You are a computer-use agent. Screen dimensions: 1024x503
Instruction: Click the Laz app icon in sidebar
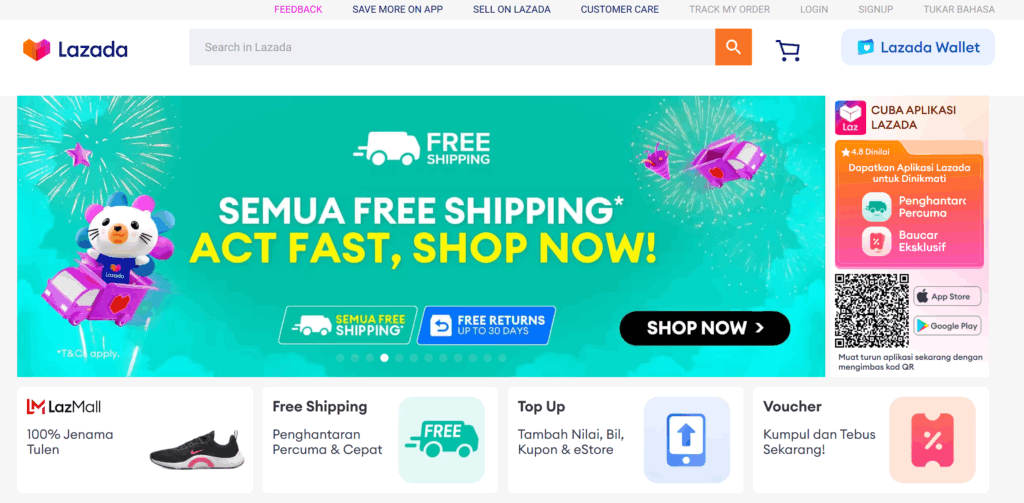click(x=850, y=118)
